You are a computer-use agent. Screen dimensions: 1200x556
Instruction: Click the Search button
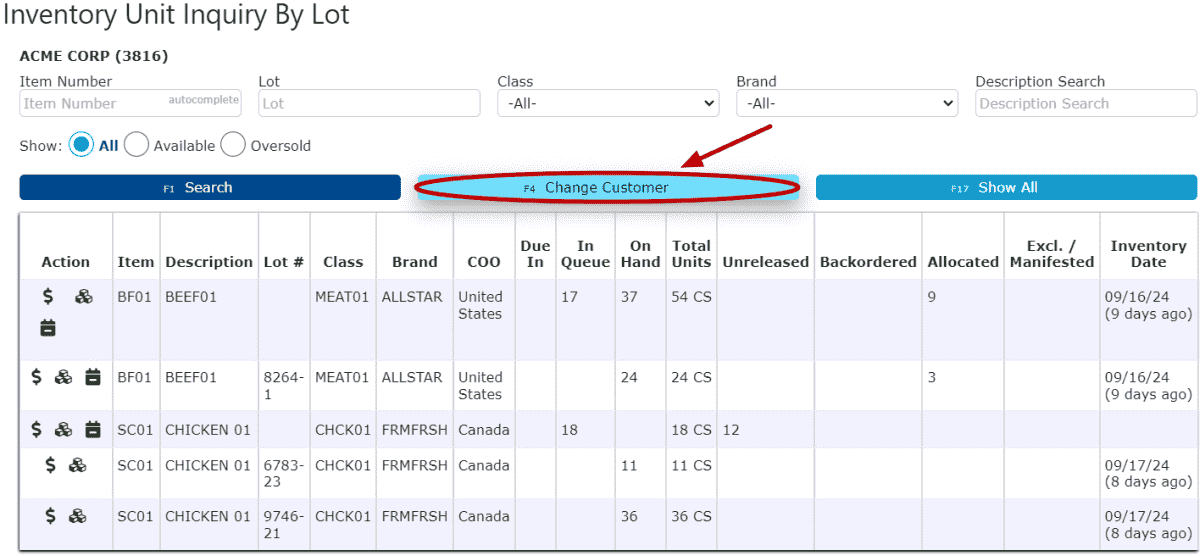pos(210,187)
